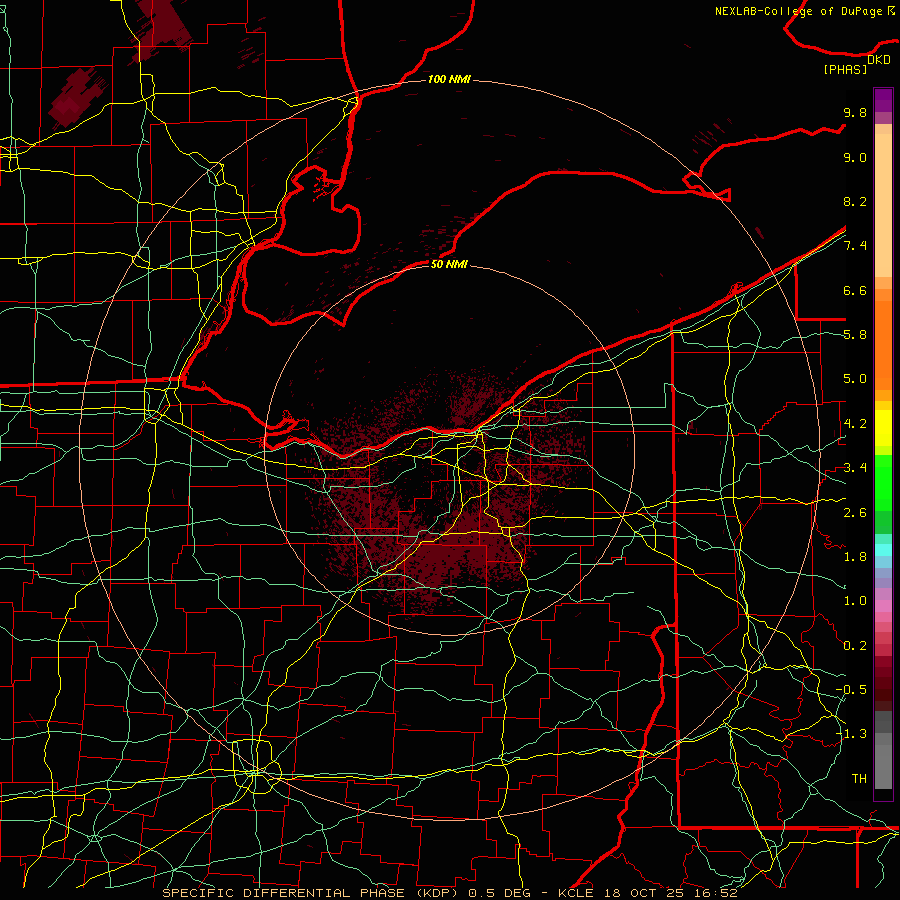
Task: Click the 16:52 timestamp
Action: 716,893
